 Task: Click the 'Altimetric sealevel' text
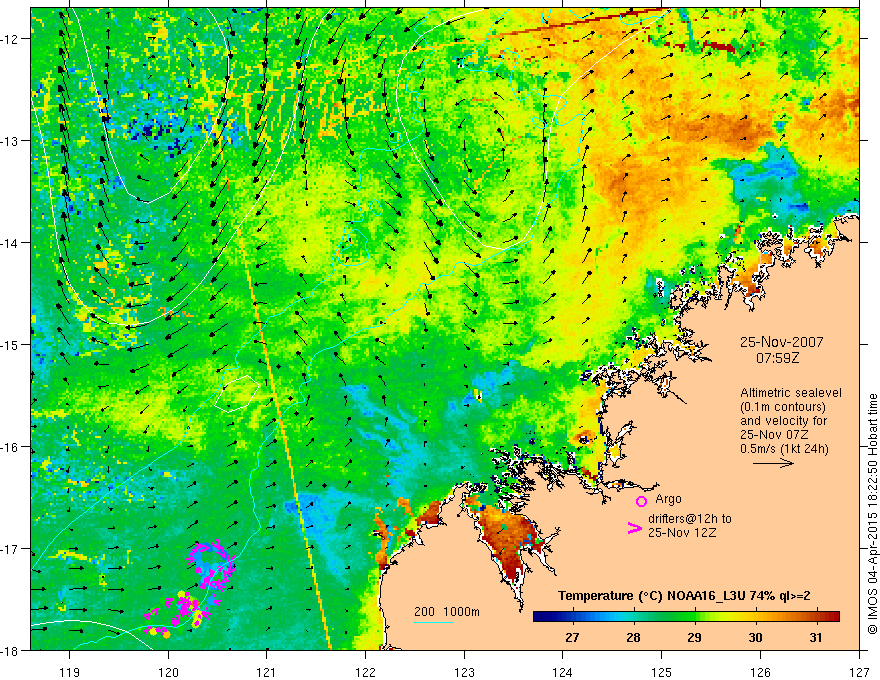[790, 393]
